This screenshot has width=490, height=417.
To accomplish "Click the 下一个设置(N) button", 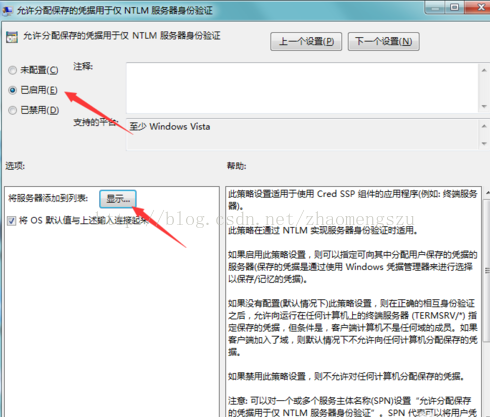I will coord(384,42).
